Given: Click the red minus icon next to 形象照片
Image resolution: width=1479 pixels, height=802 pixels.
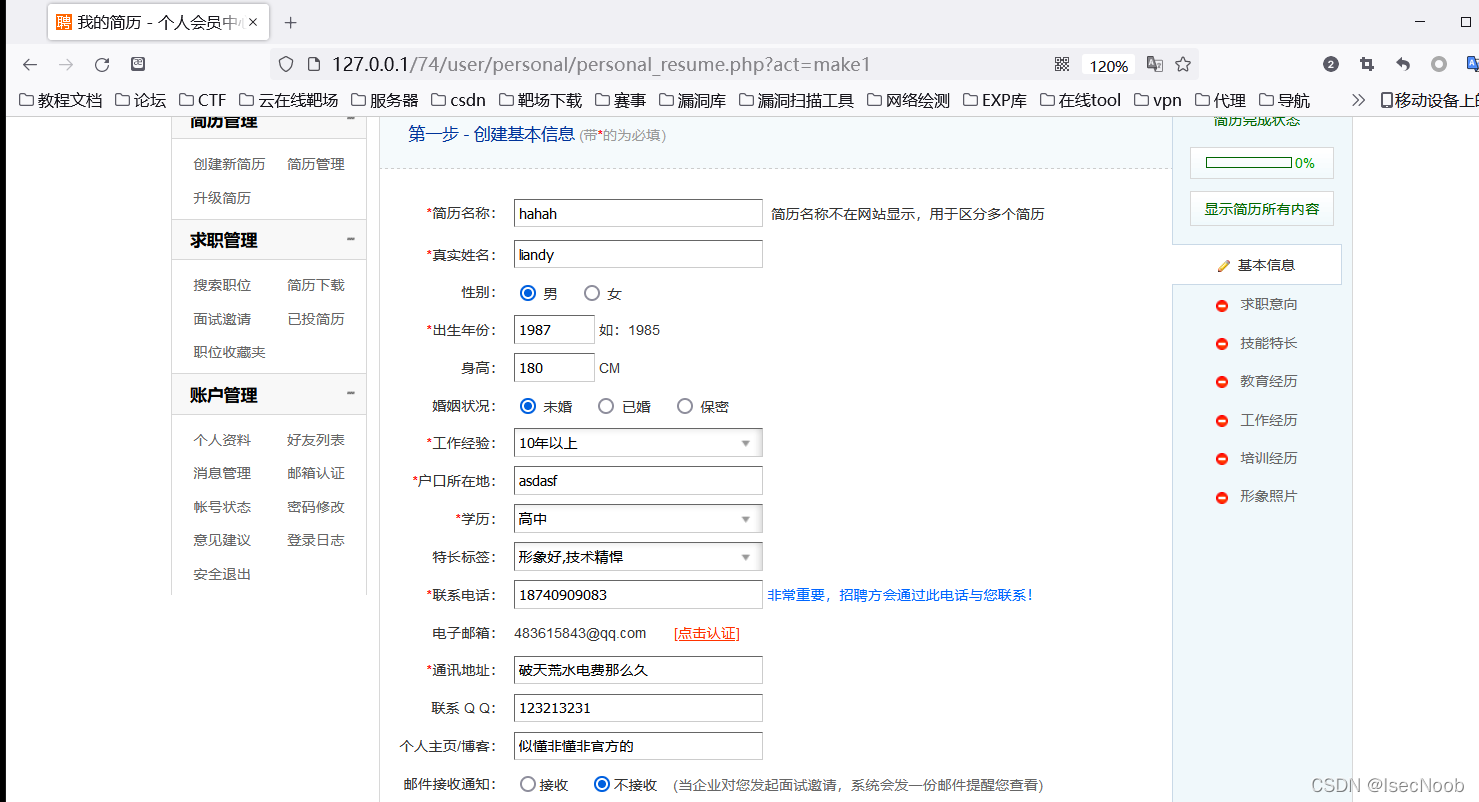Looking at the screenshot, I should pos(1221,496).
